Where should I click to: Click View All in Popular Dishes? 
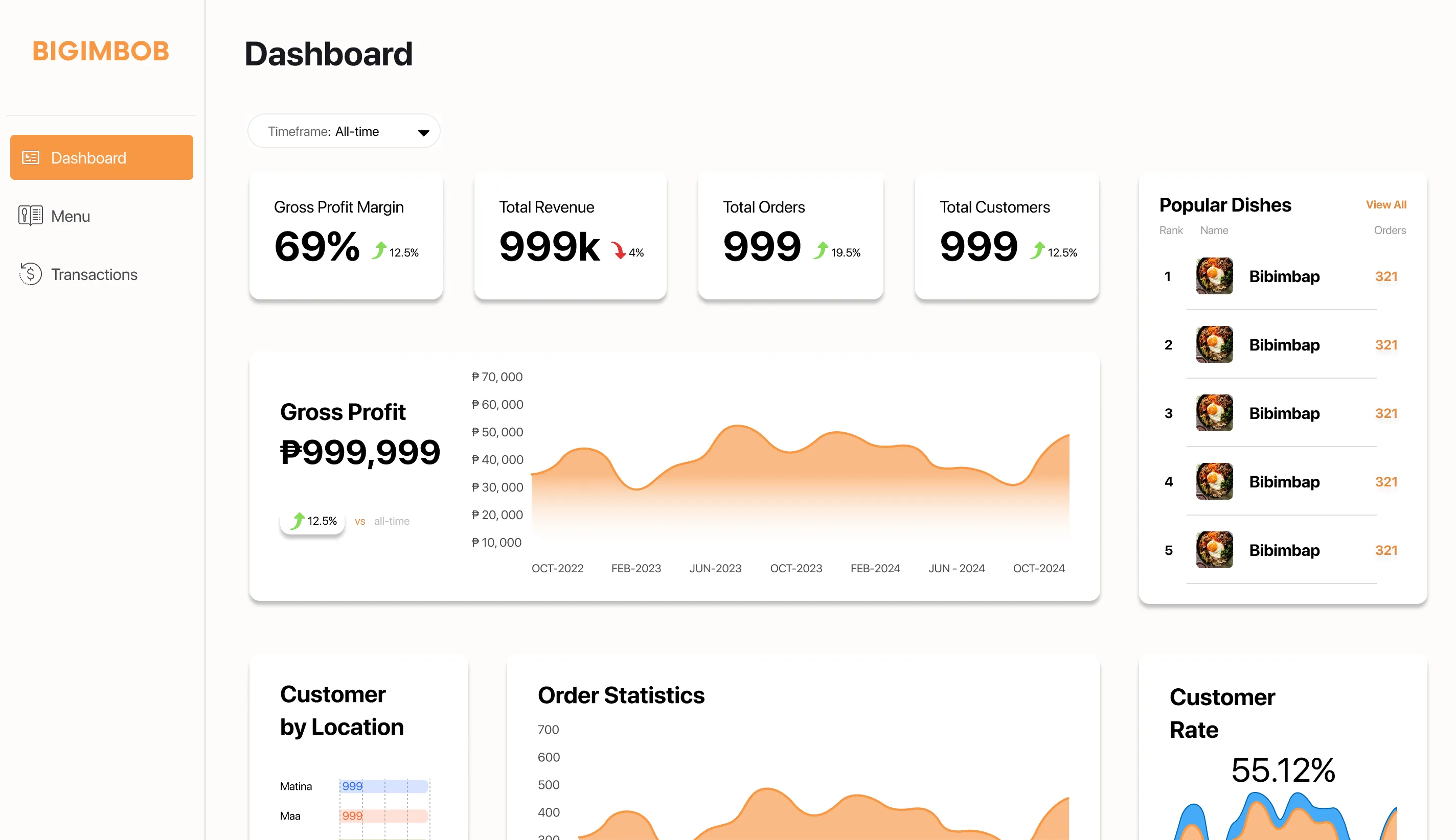(x=1385, y=205)
